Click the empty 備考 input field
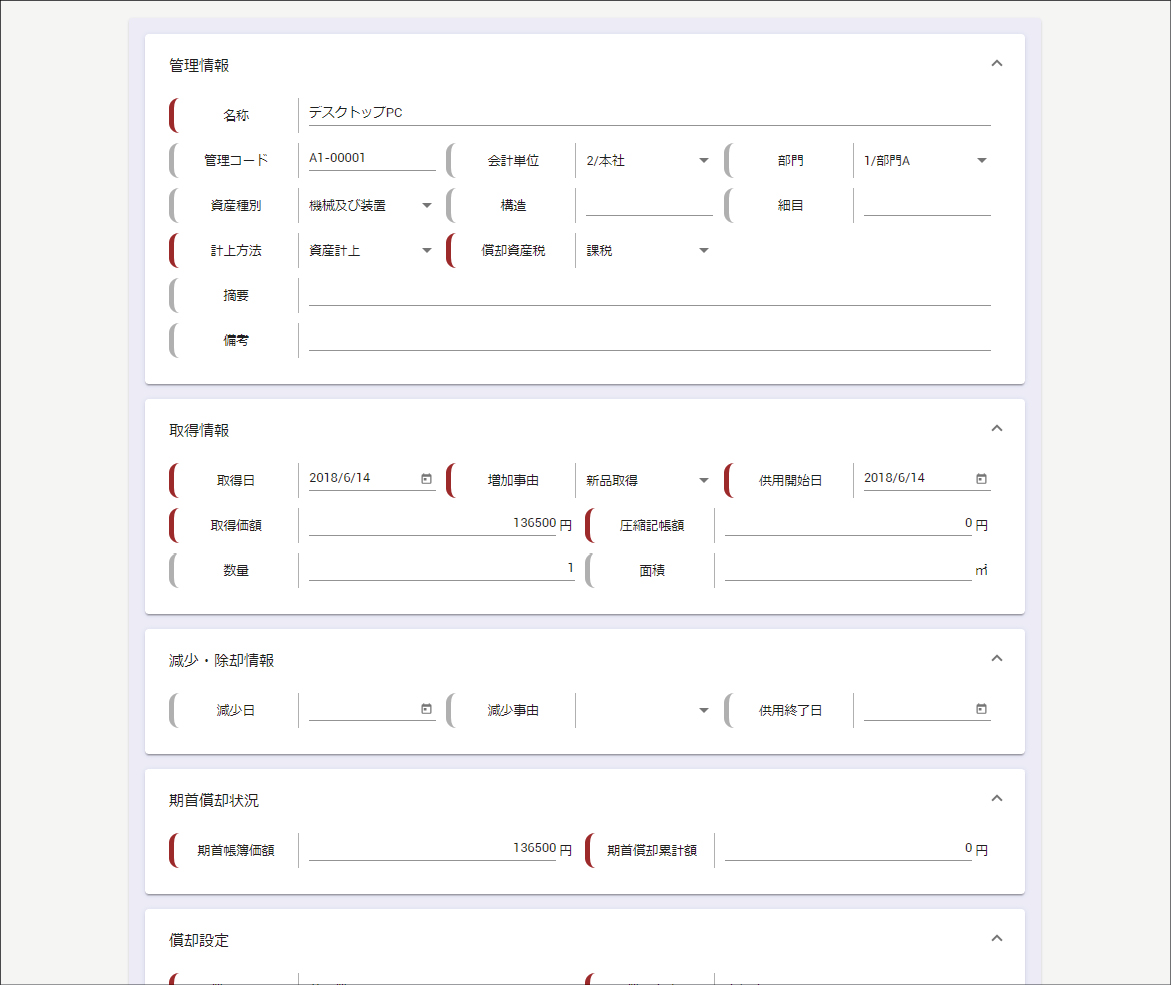Viewport: 1171px width, 985px height. [650, 338]
